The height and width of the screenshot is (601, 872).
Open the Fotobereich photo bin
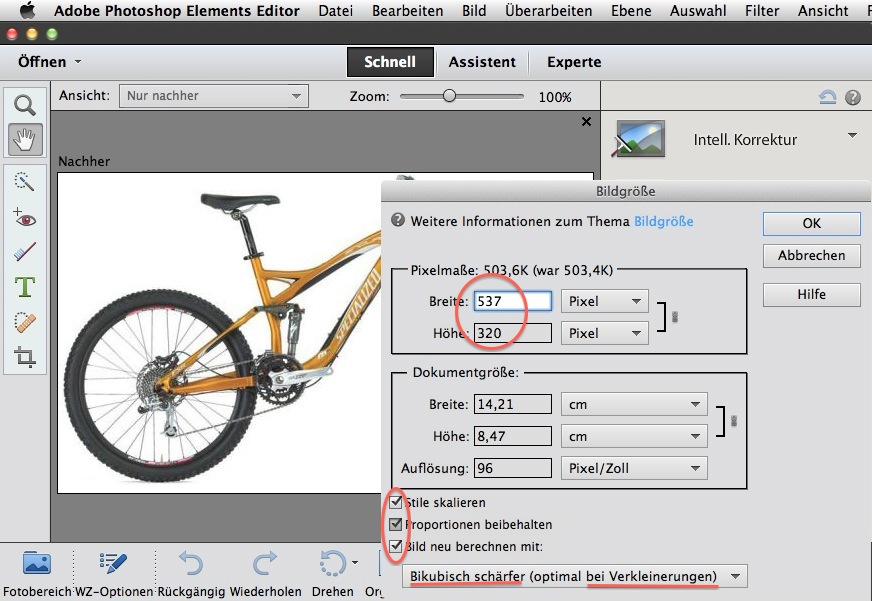tap(37, 563)
